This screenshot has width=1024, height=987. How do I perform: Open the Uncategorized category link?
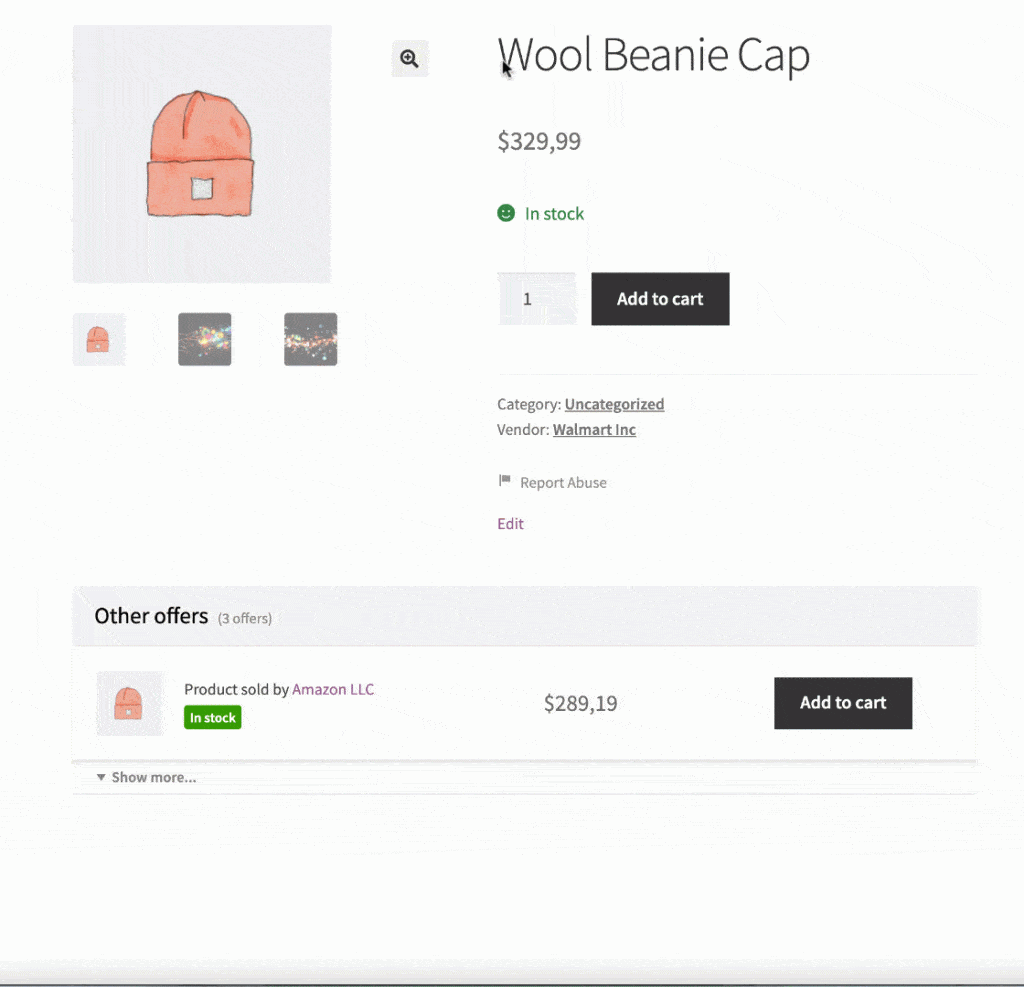point(614,404)
